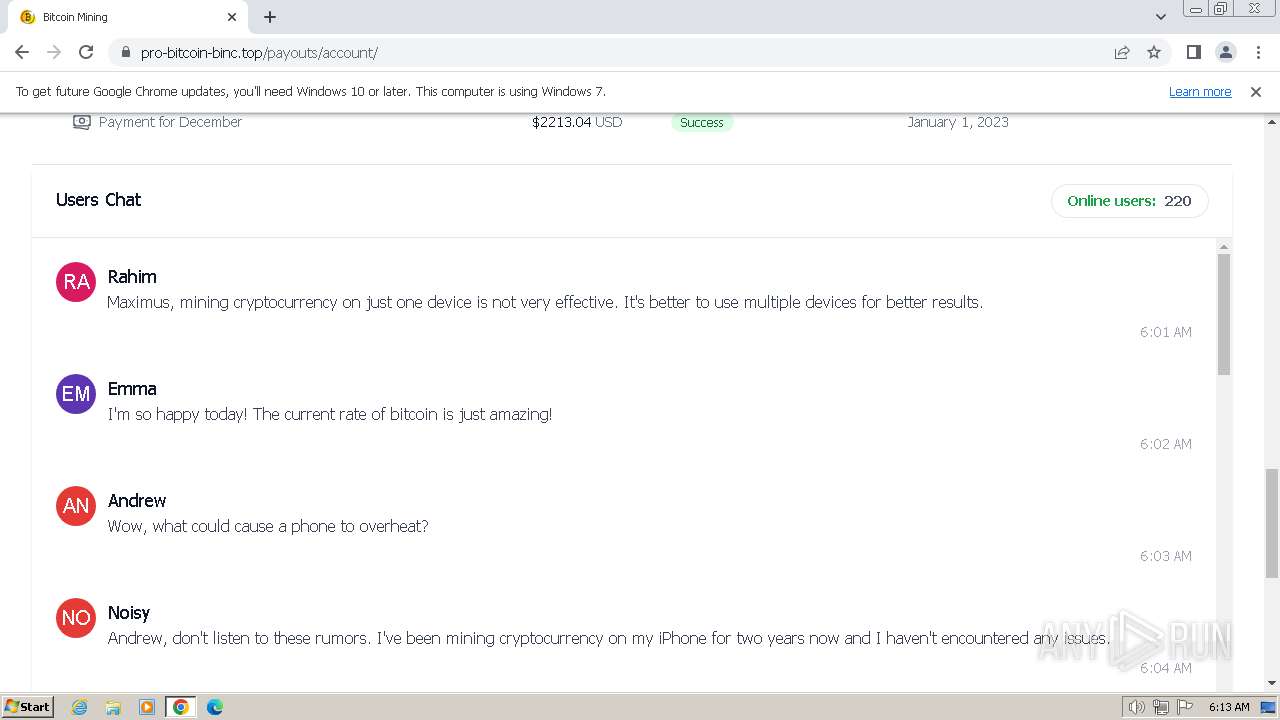Switch to Chrome in the taskbar
The image size is (1280, 720).
tap(181, 707)
